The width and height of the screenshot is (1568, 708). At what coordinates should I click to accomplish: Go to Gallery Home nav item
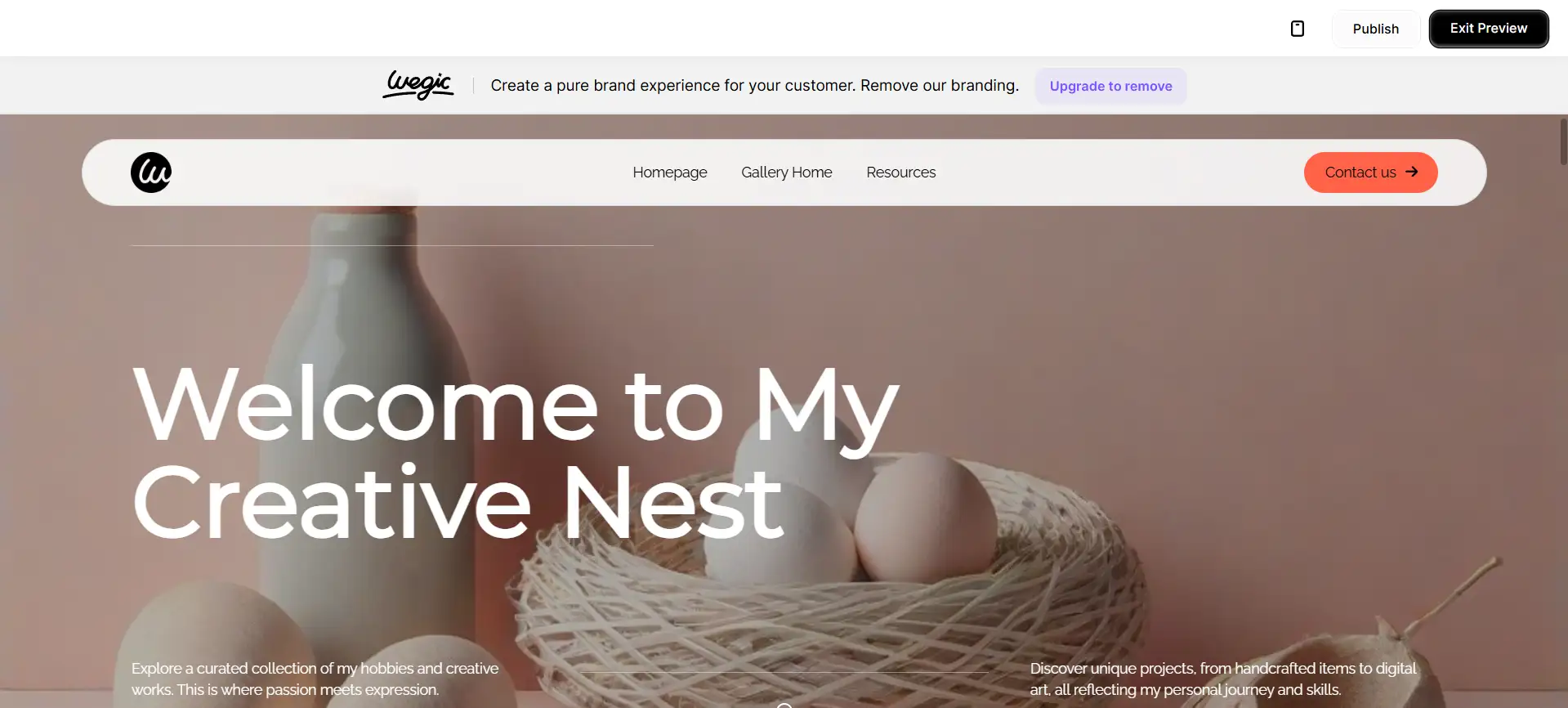tap(786, 173)
